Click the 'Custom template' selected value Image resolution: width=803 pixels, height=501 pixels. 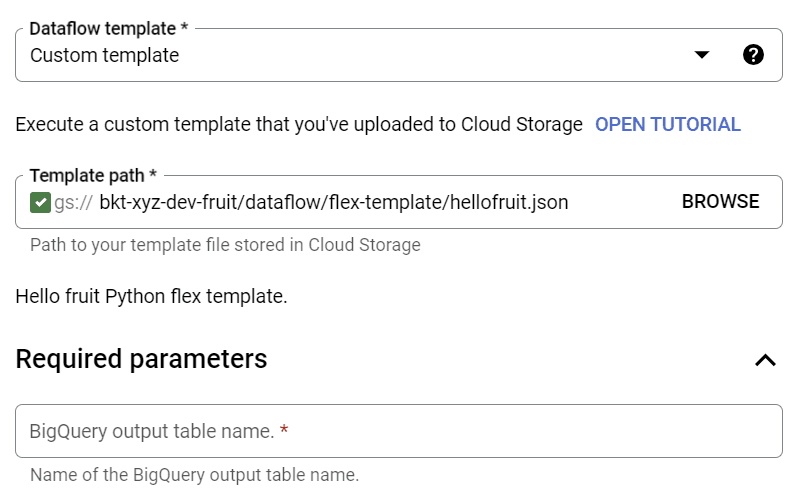(x=104, y=55)
